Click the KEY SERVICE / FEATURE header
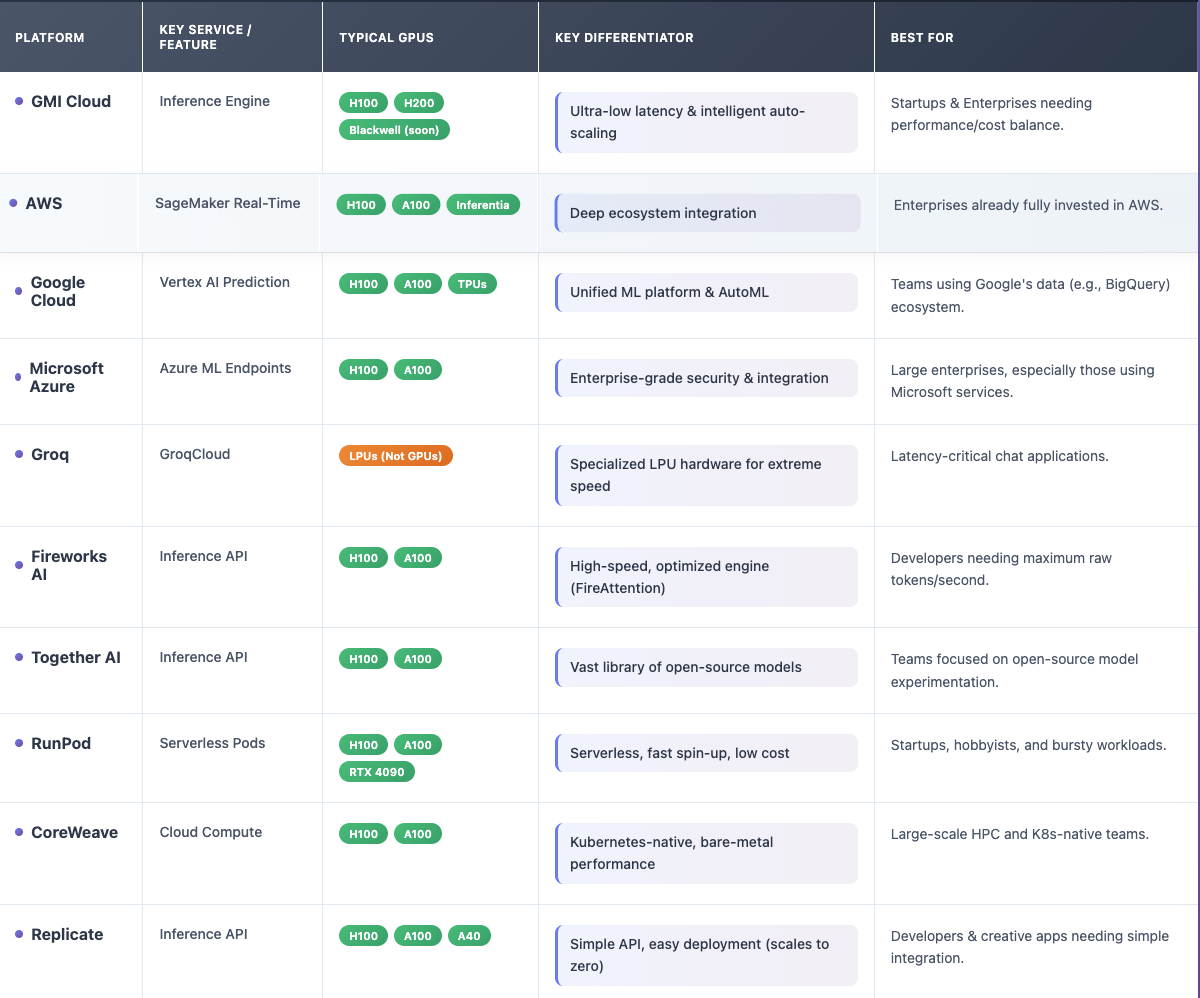This screenshot has width=1200, height=998. click(205, 37)
